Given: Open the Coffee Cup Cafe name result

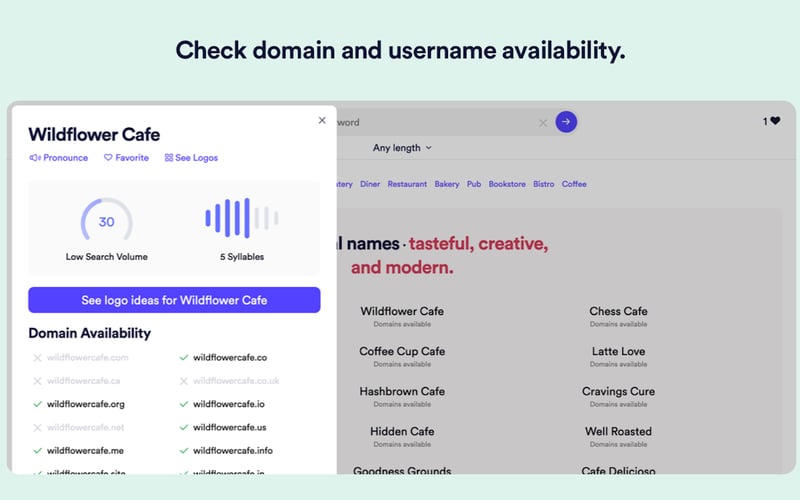Looking at the screenshot, I should point(402,352).
